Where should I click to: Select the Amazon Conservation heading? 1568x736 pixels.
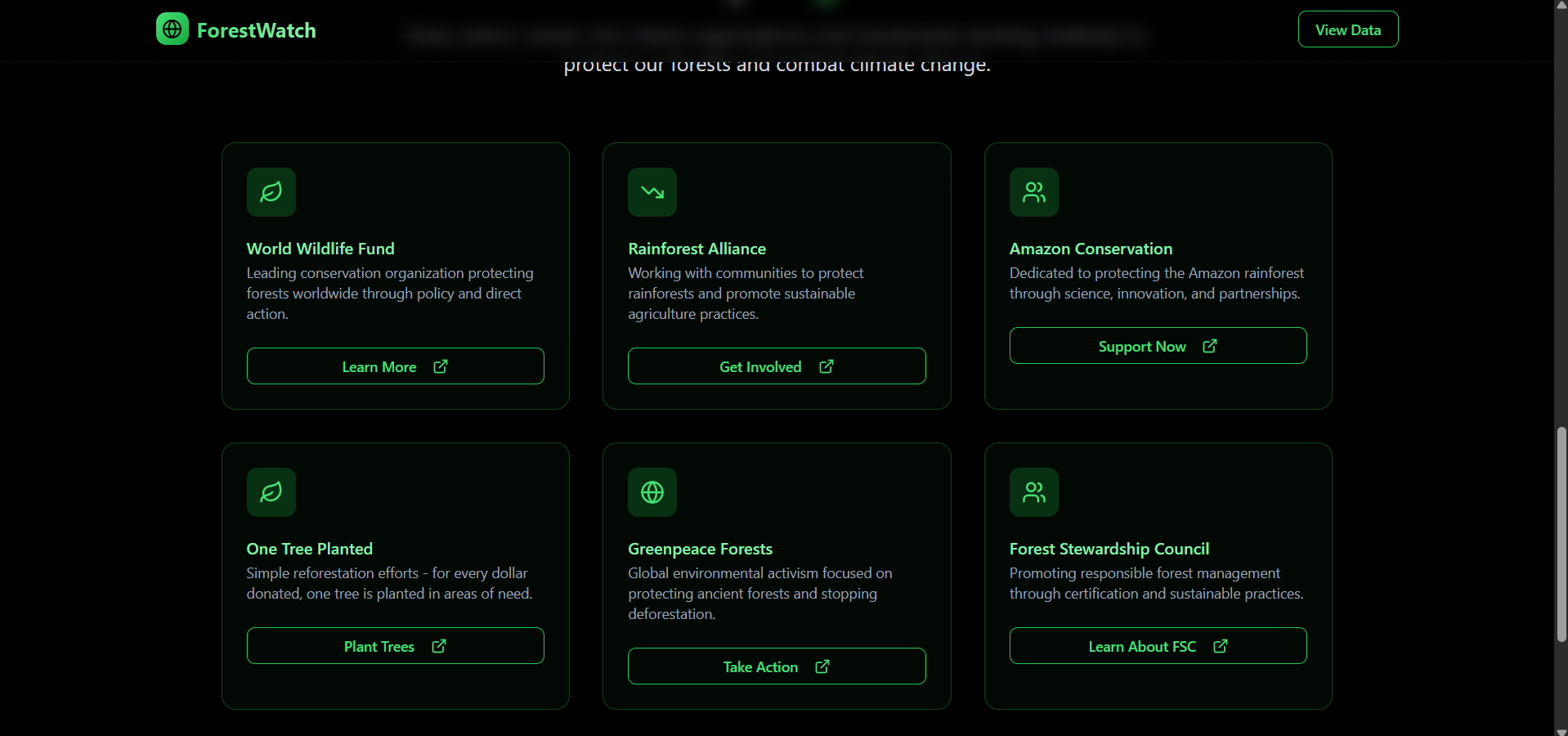(x=1091, y=249)
